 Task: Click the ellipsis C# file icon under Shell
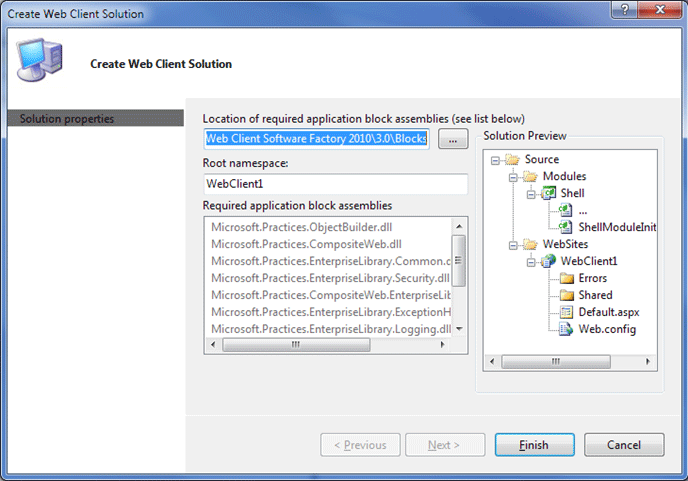pos(565,210)
